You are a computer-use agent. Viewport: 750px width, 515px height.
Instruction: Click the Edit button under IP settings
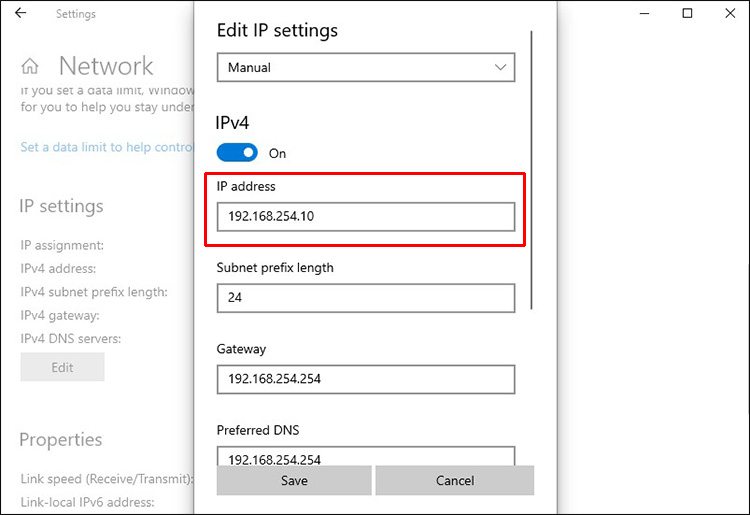point(62,367)
